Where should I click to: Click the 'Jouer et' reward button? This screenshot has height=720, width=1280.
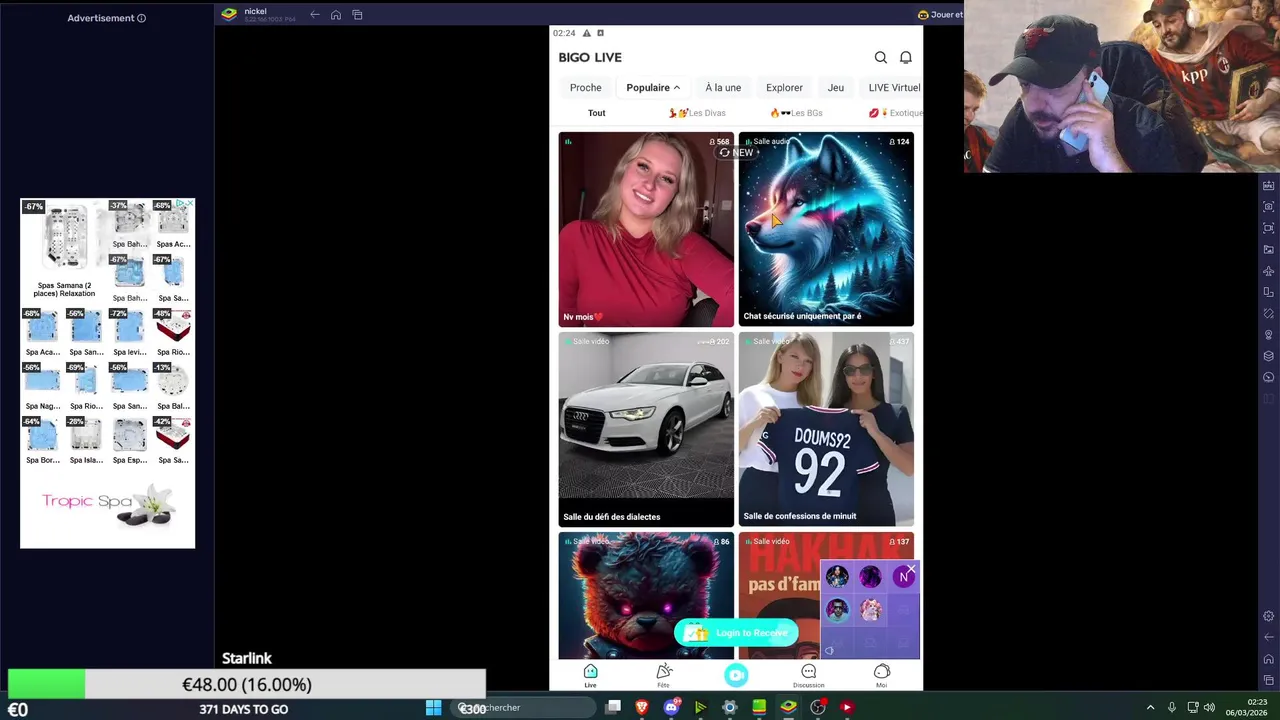[940, 15]
